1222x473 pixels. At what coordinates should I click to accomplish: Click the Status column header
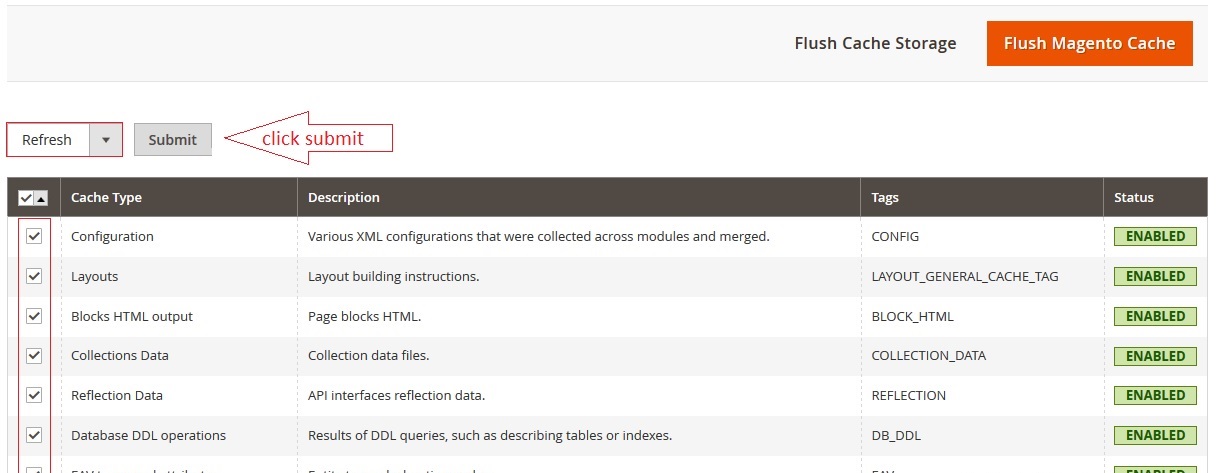coord(1134,198)
